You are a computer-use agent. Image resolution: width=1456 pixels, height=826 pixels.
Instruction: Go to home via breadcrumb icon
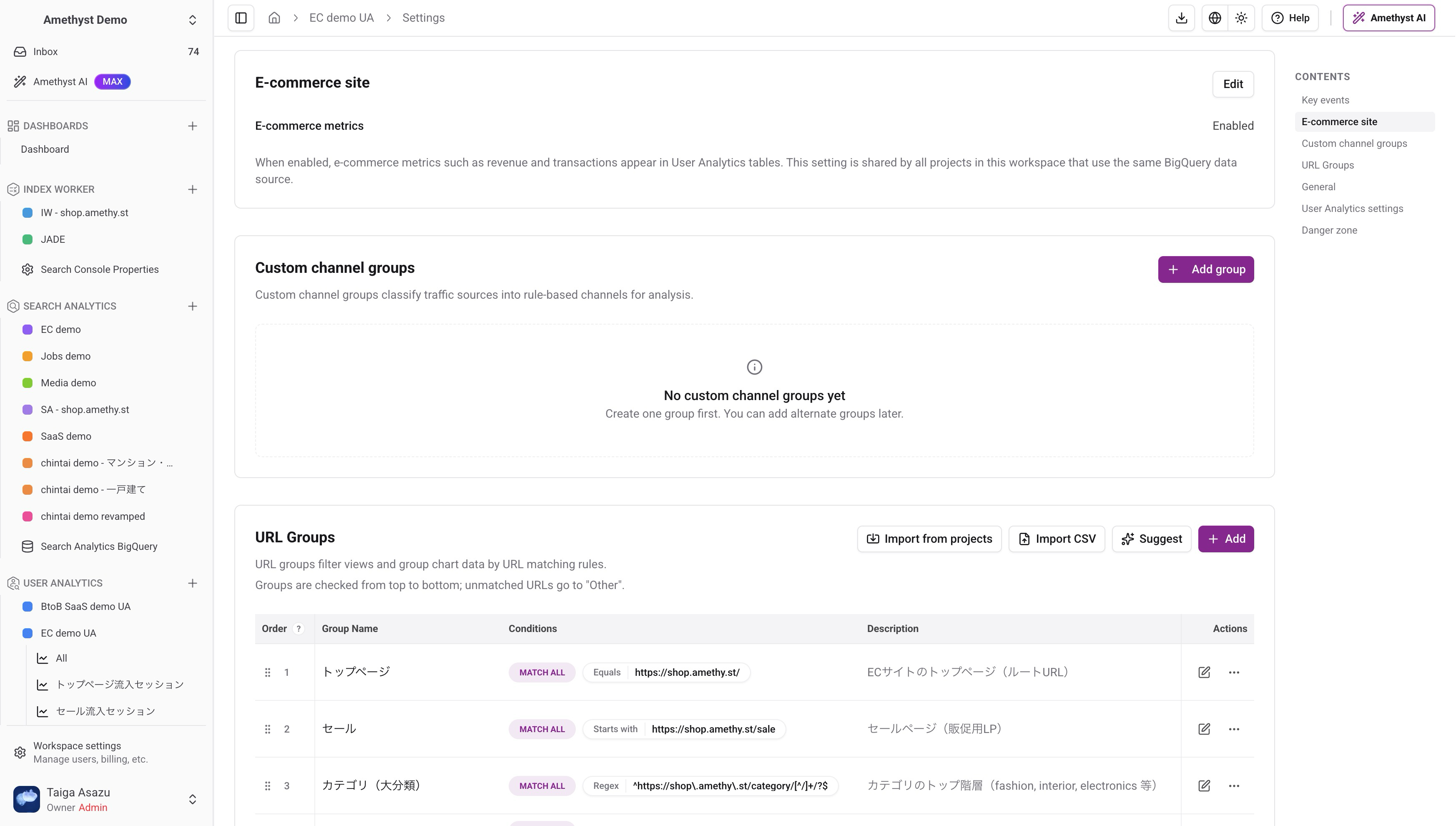(274, 18)
